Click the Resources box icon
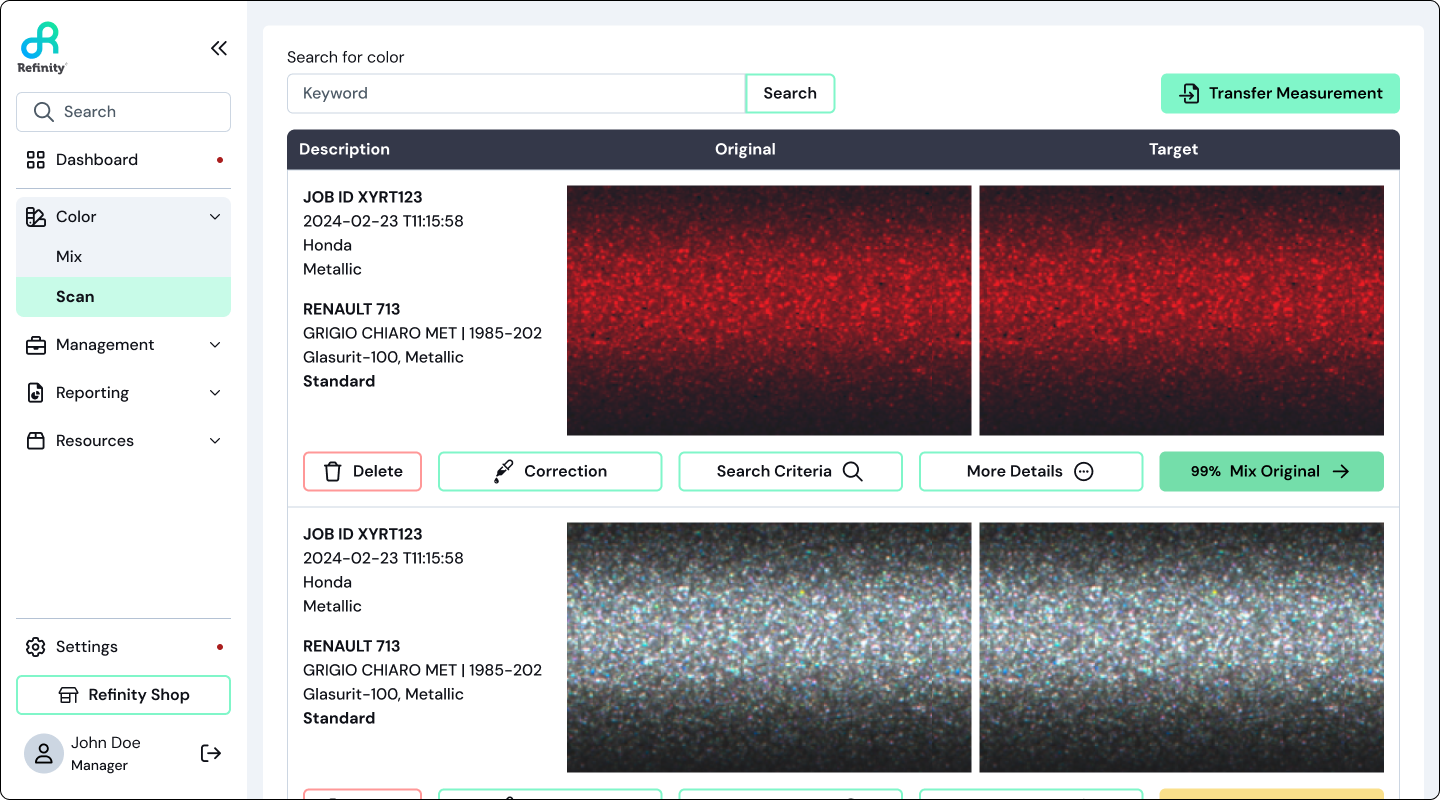The width and height of the screenshot is (1440, 800). [36, 441]
